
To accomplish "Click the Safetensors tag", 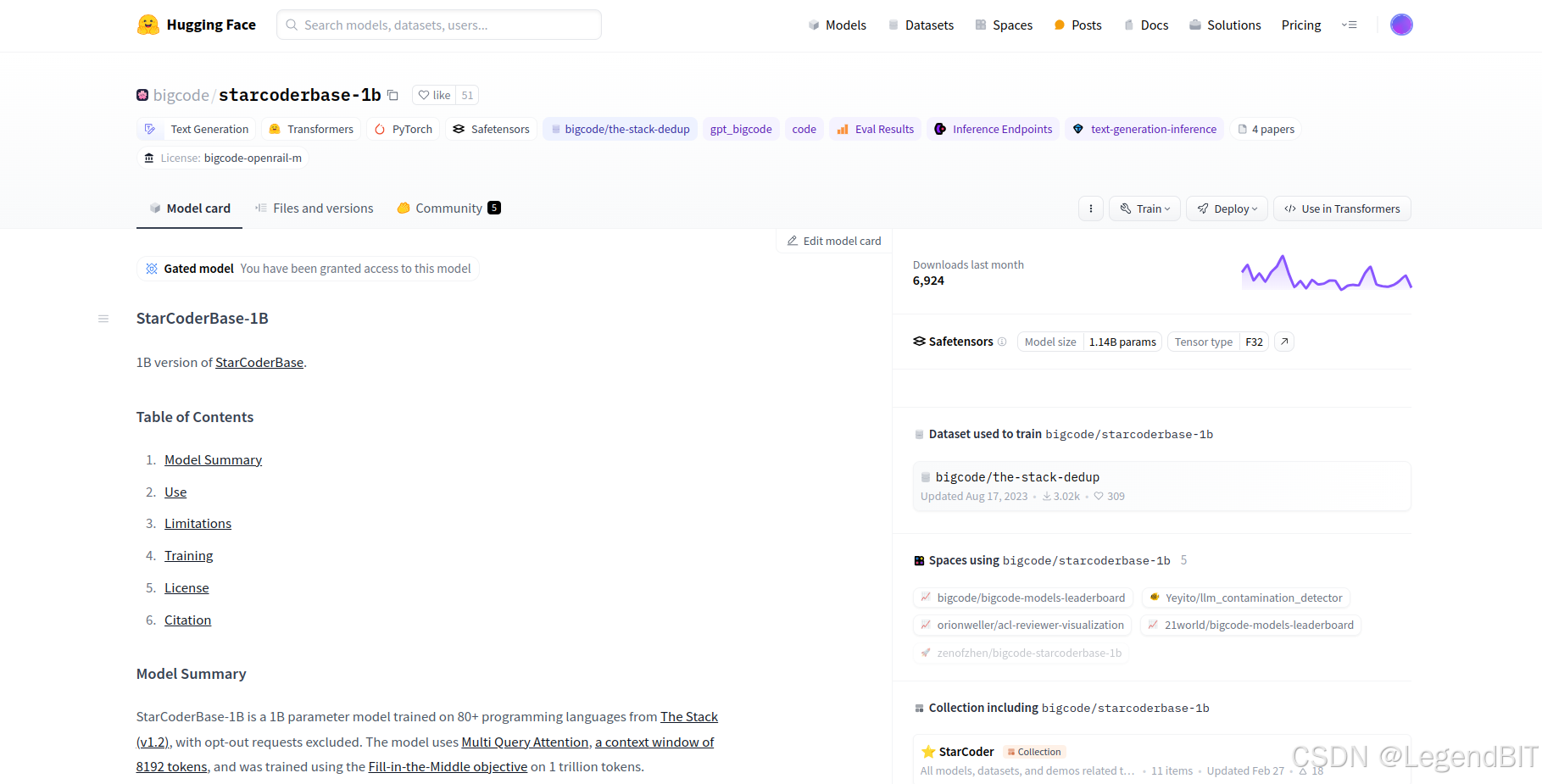I will coord(491,129).
